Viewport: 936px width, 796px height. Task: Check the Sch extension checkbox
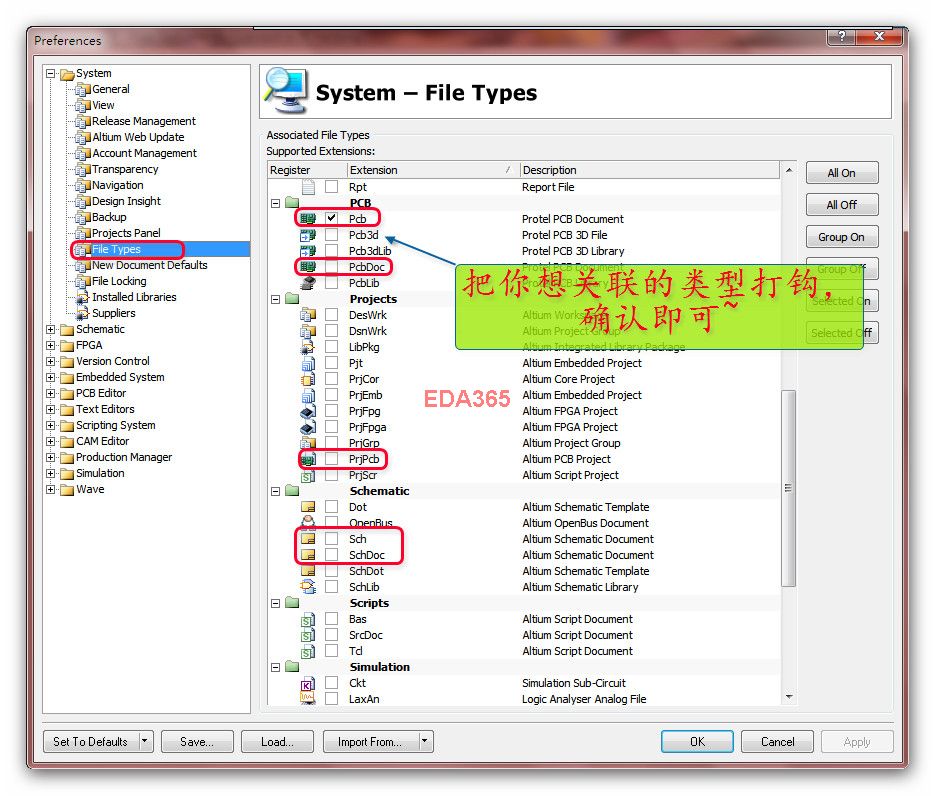click(x=331, y=539)
